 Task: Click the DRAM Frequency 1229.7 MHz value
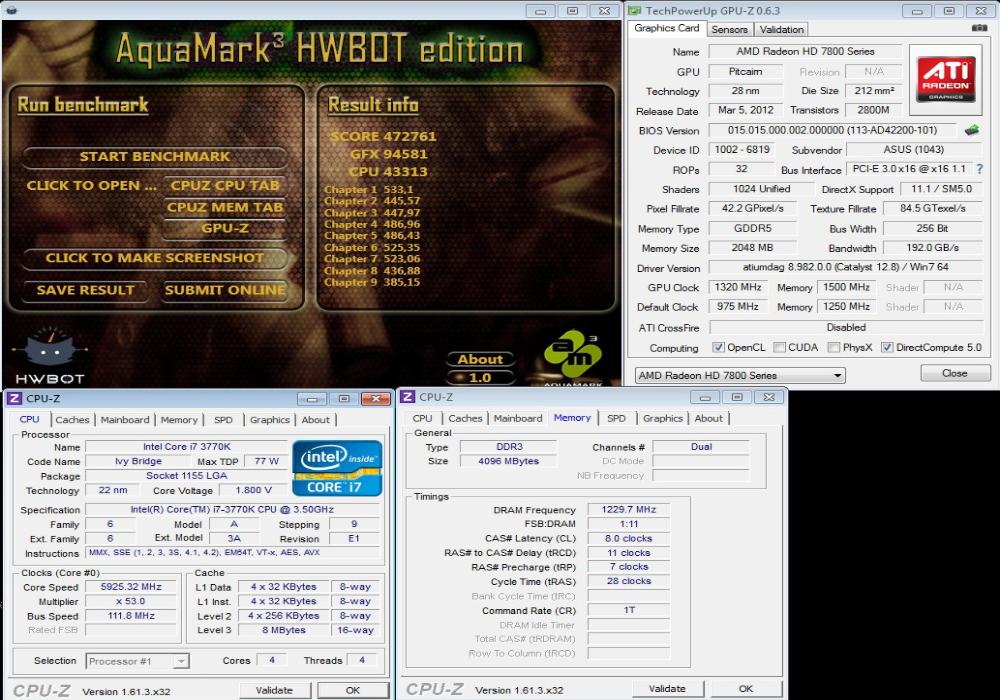[x=628, y=509]
